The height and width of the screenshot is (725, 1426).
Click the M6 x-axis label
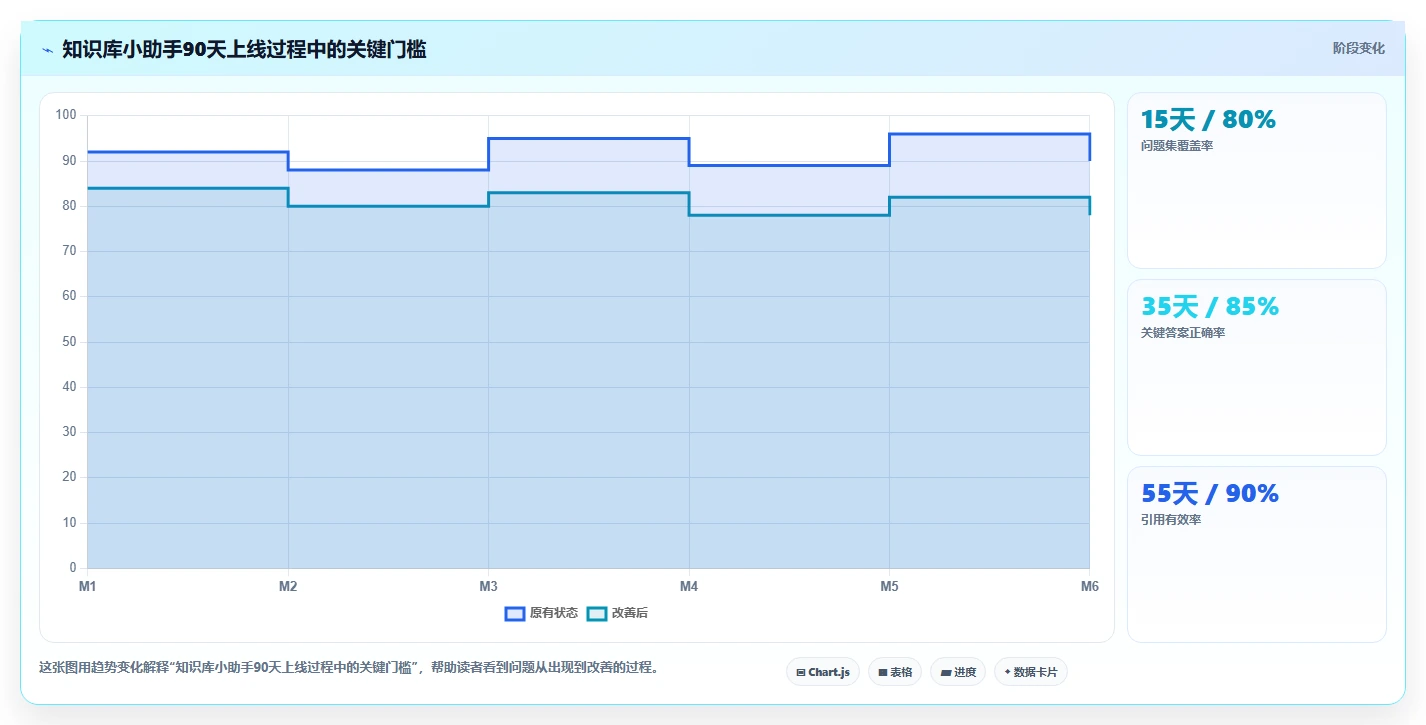click(x=1089, y=587)
